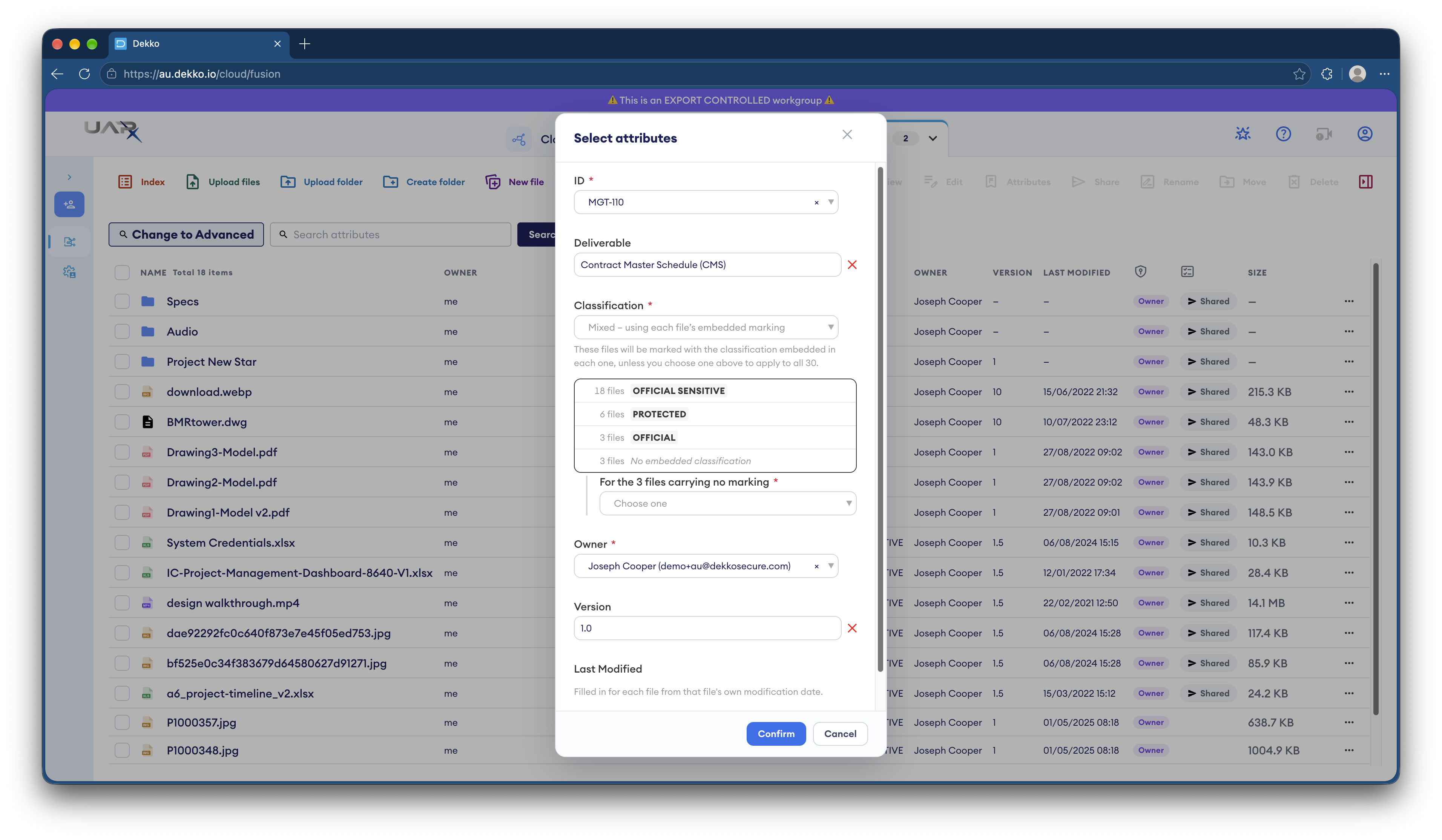
Task: Click the Version input field
Action: 707,628
